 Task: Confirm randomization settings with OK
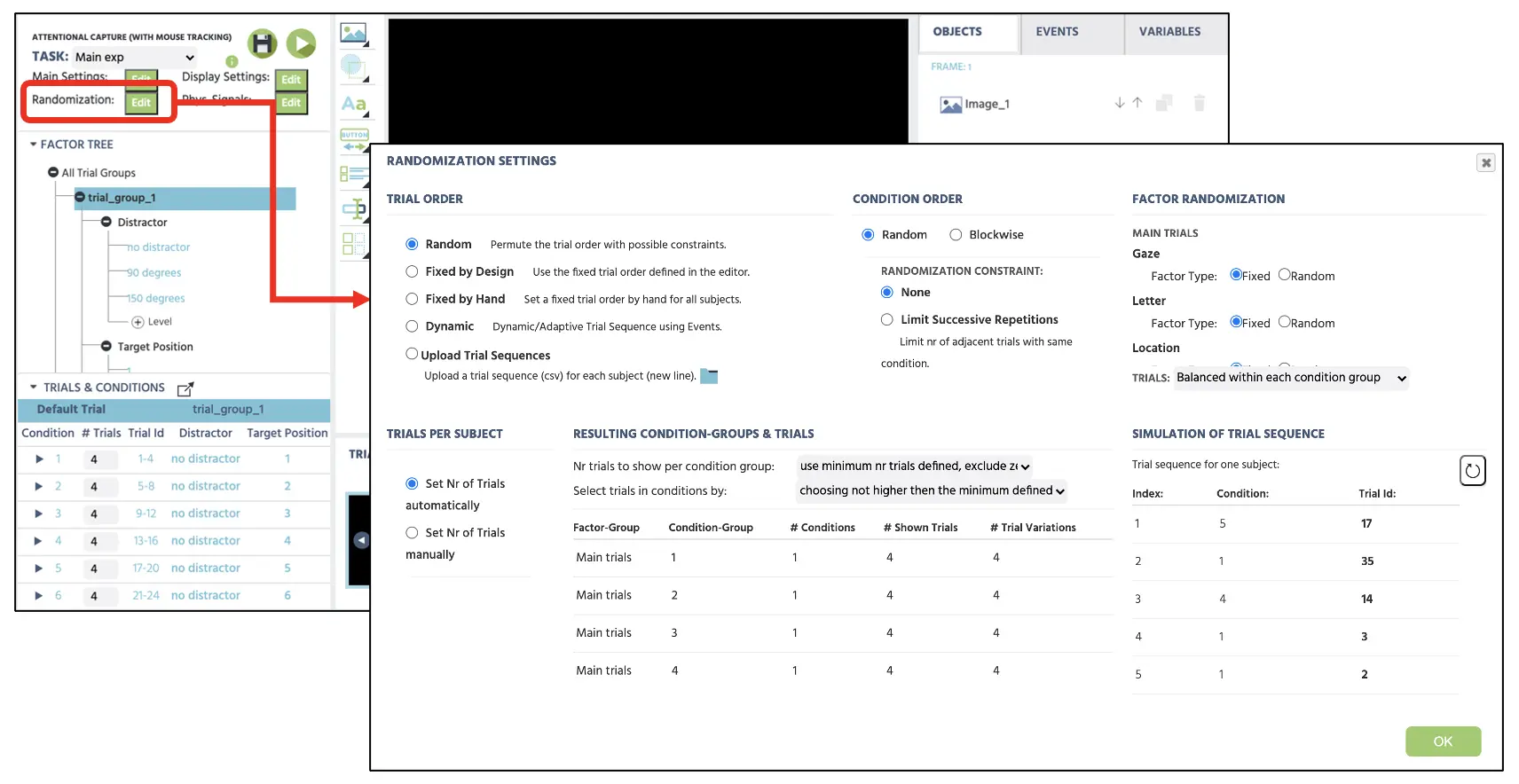pos(1443,741)
